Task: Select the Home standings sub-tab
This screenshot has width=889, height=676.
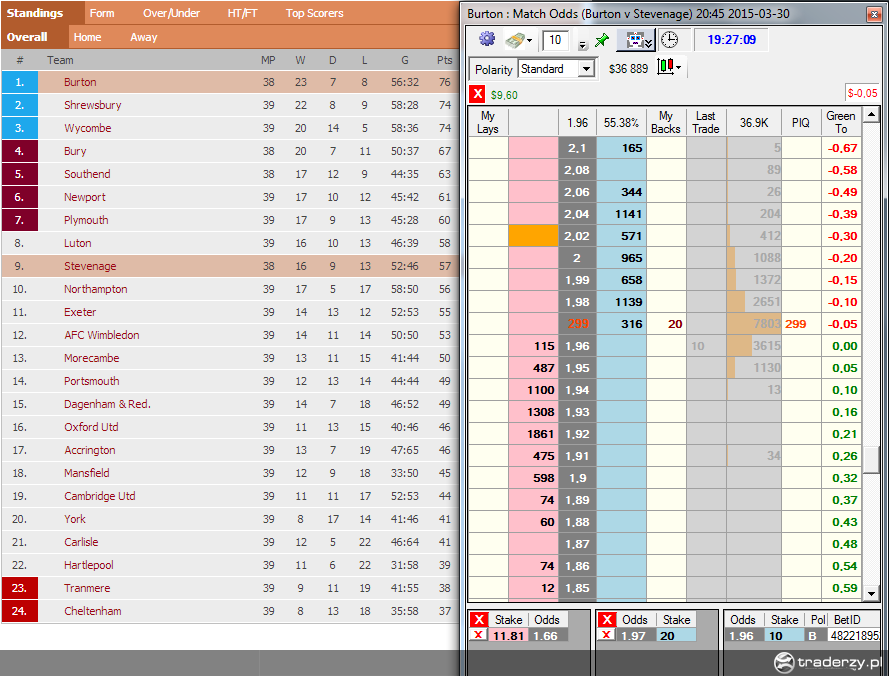Action: pyautogui.click(x=87, y=37)
